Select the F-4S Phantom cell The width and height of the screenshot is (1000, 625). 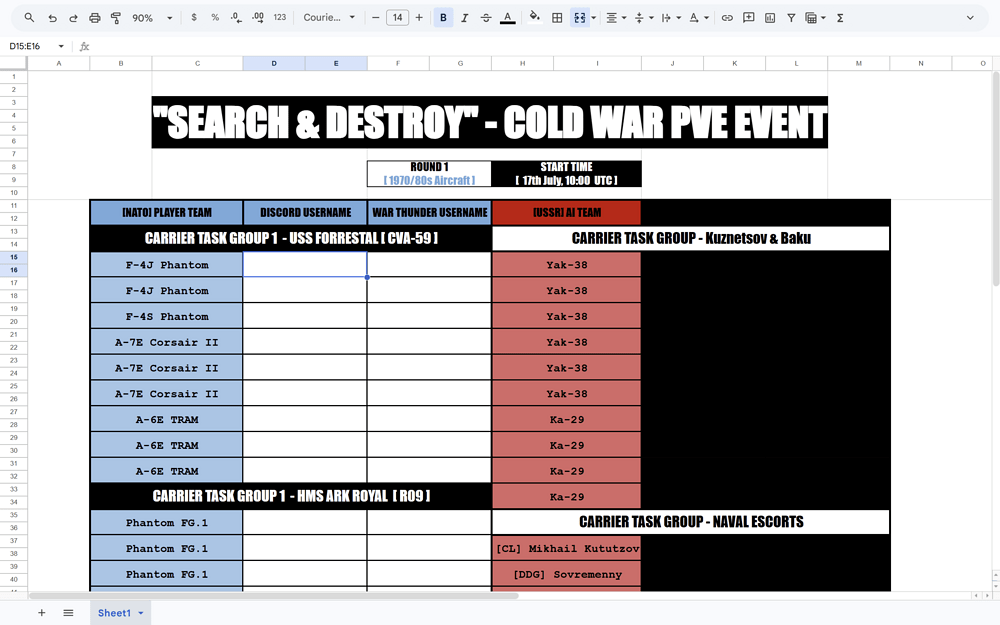(x=166, y=316)
